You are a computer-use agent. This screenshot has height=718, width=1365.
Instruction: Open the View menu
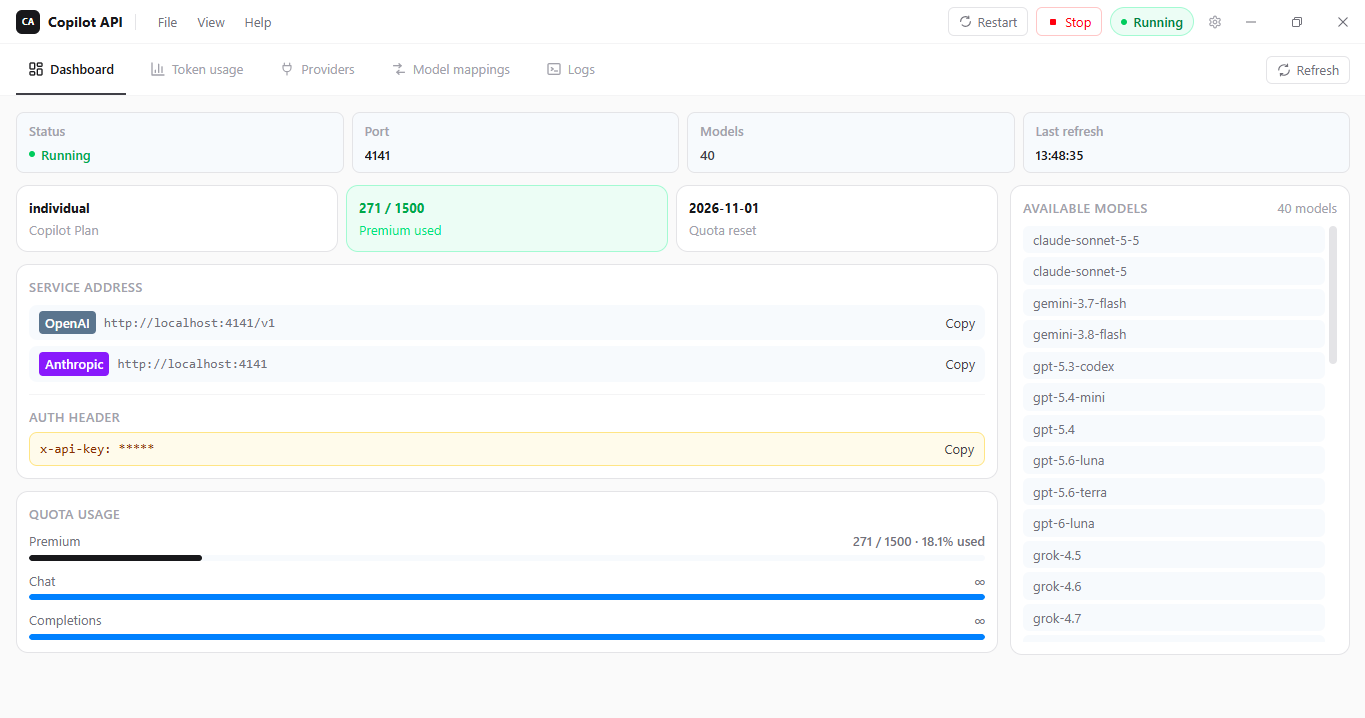pos(211,22)
